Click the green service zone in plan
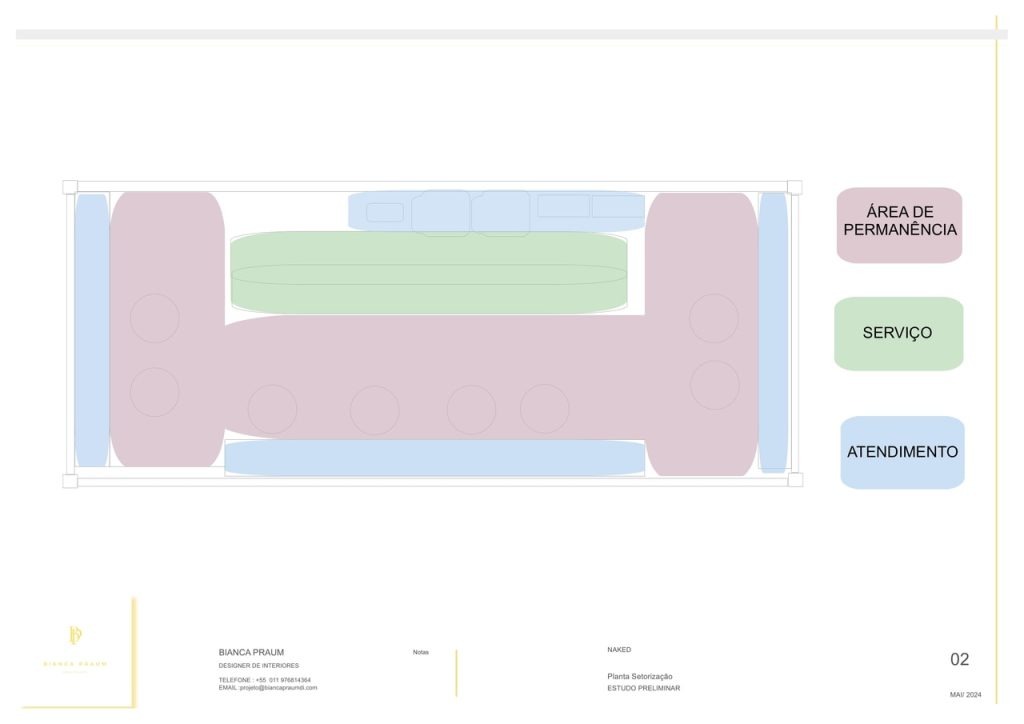 click(x=428, y=273)
